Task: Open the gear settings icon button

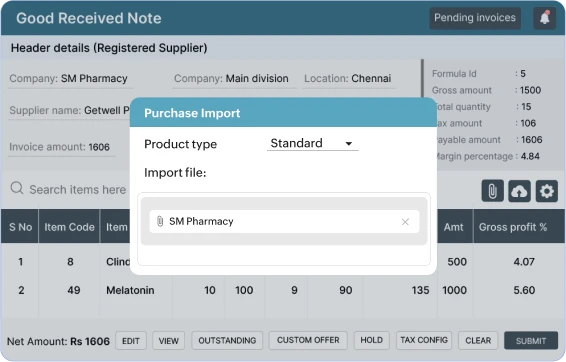Action: click(547, 191)
